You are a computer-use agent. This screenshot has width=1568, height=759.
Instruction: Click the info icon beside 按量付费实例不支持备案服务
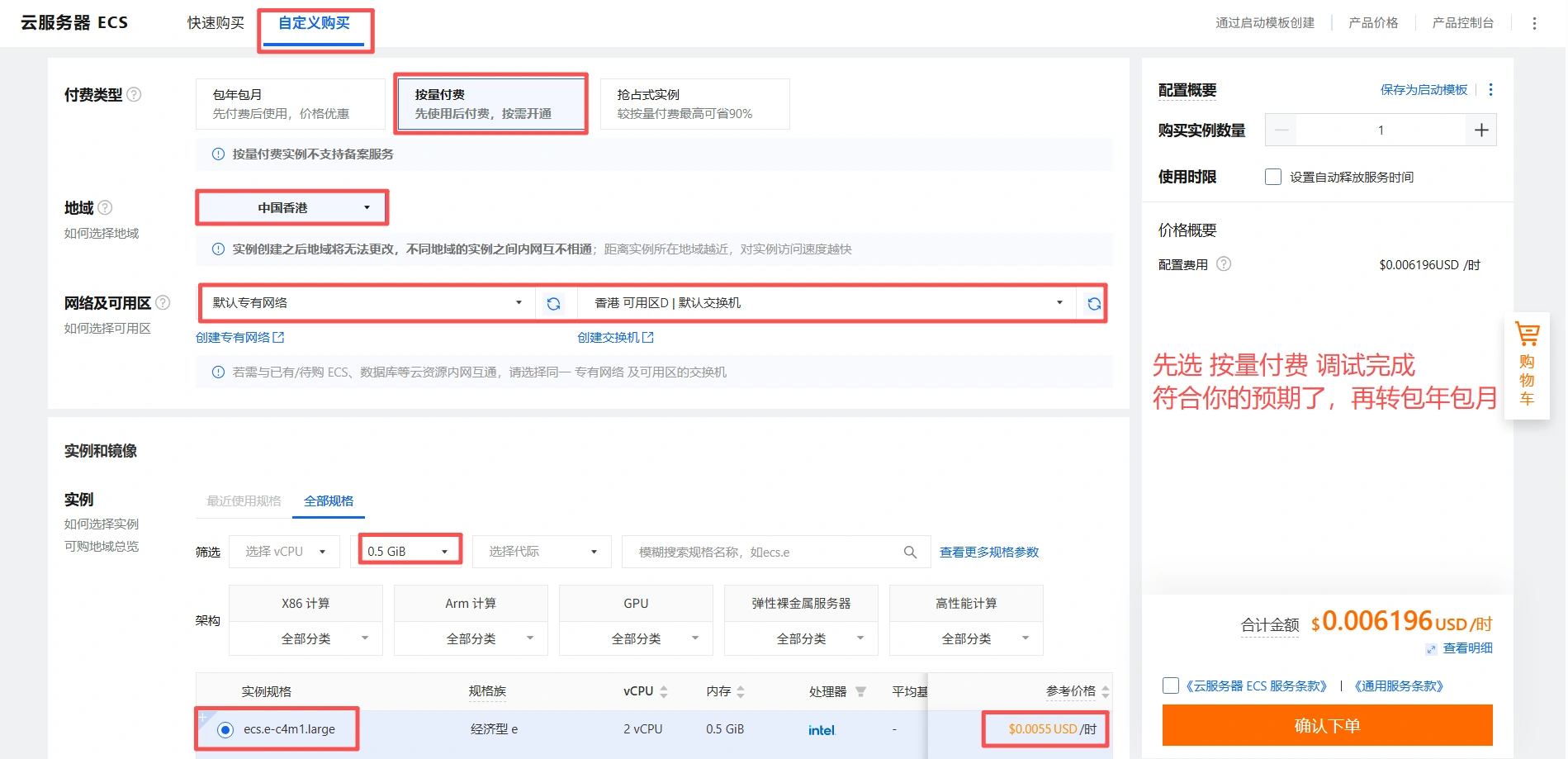pyautogui.click(x=219, y=154)
